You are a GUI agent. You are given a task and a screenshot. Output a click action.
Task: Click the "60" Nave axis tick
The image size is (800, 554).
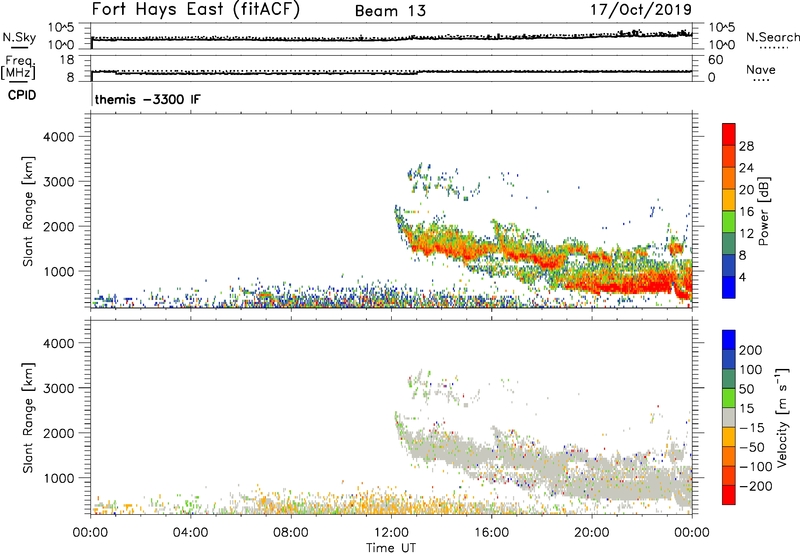click(x=716, y=60)
